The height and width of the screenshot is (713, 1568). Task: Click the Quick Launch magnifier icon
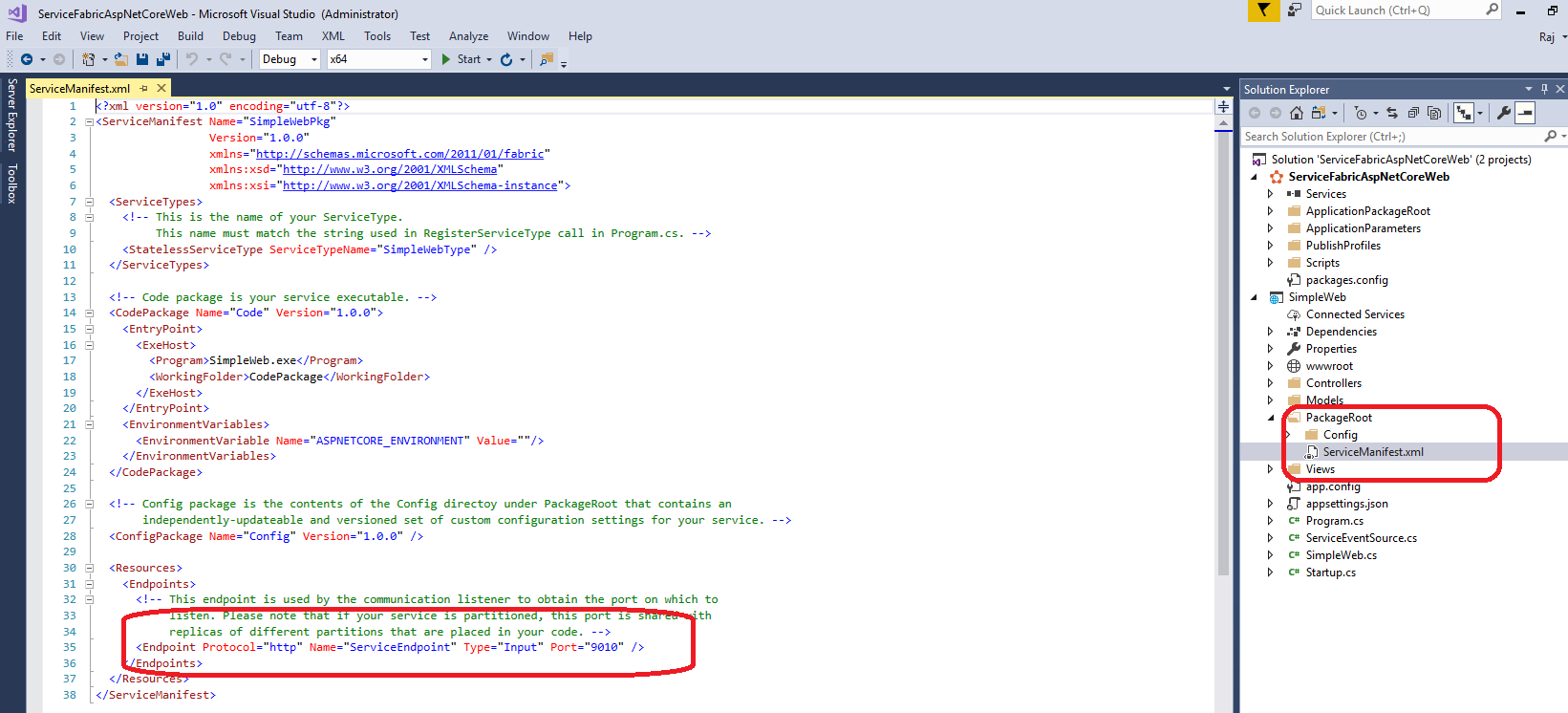point(1492,10)
